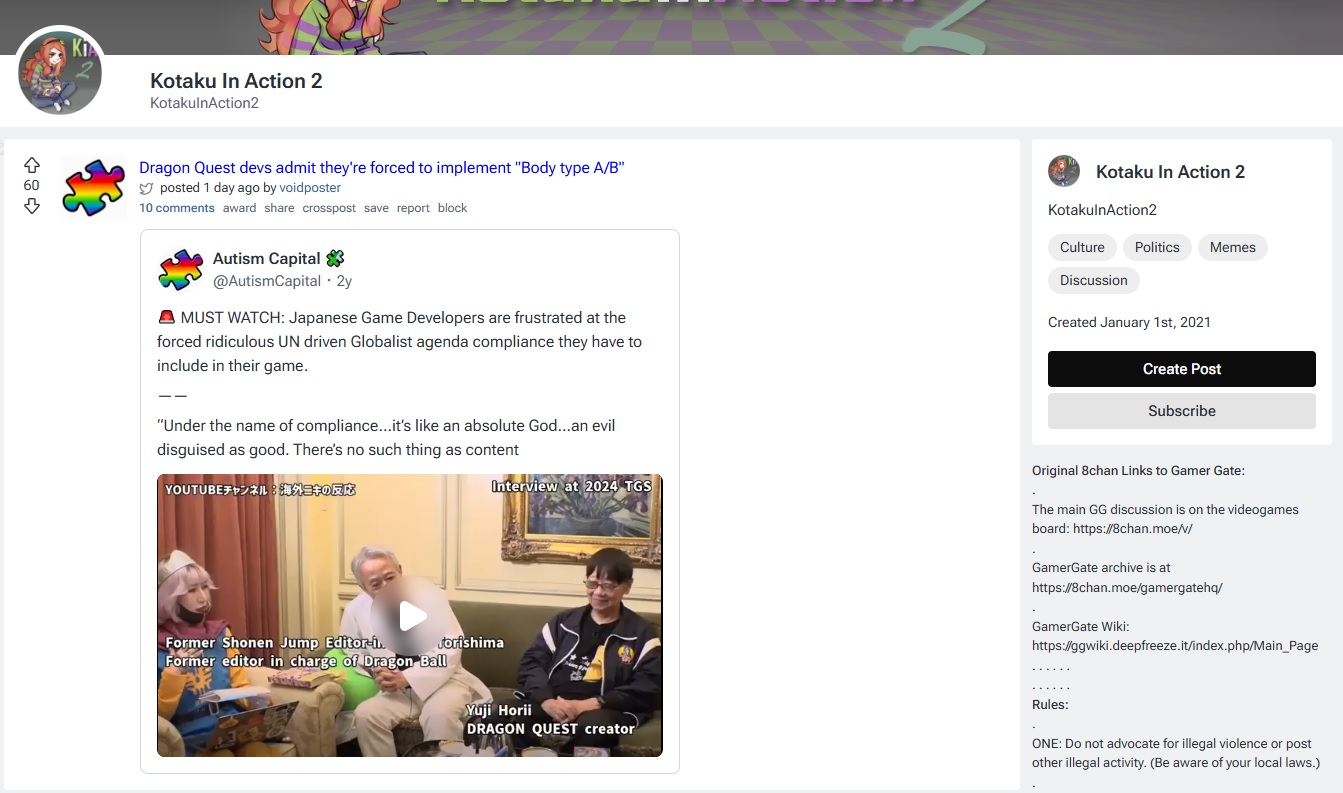The width and height of the screenshot is (1343, 793).
Task: Save the post using the save link
Action: [x=376, y=208]
